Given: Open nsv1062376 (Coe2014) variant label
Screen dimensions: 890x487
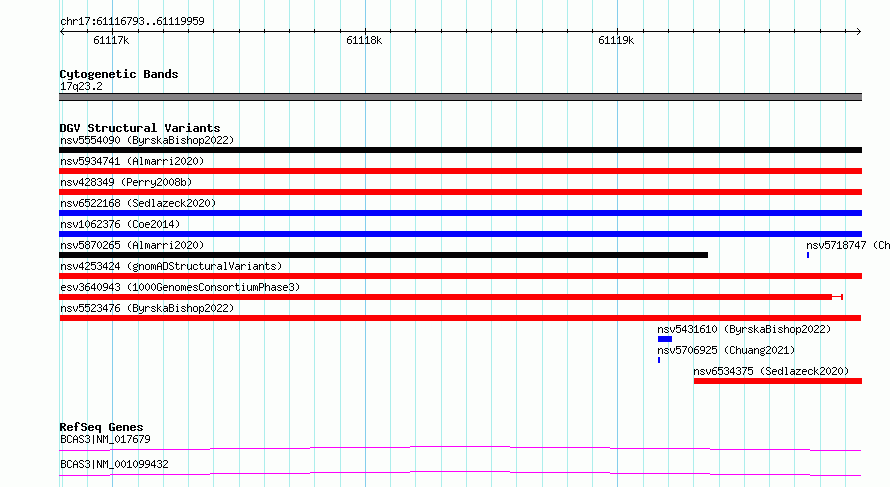Looking at the screenshot, I should coord(120,224).
